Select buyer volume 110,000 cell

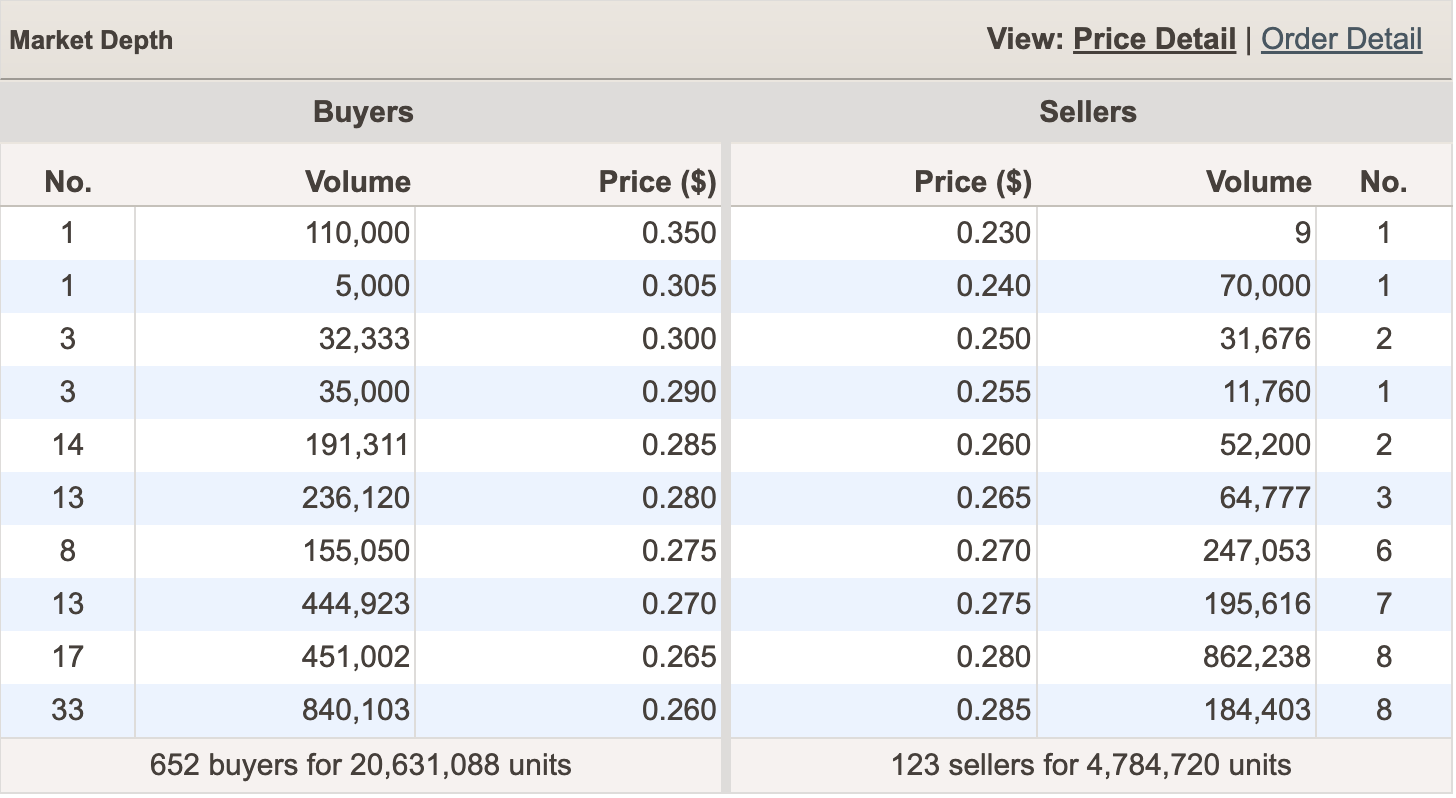356,233
